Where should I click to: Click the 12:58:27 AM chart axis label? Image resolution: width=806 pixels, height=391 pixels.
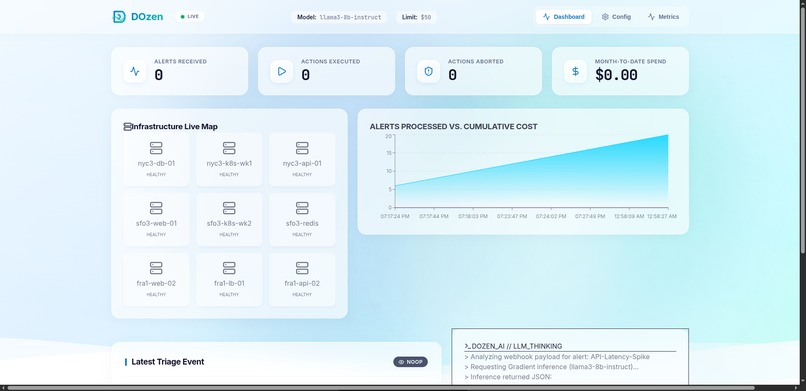[x=662, y=216]
